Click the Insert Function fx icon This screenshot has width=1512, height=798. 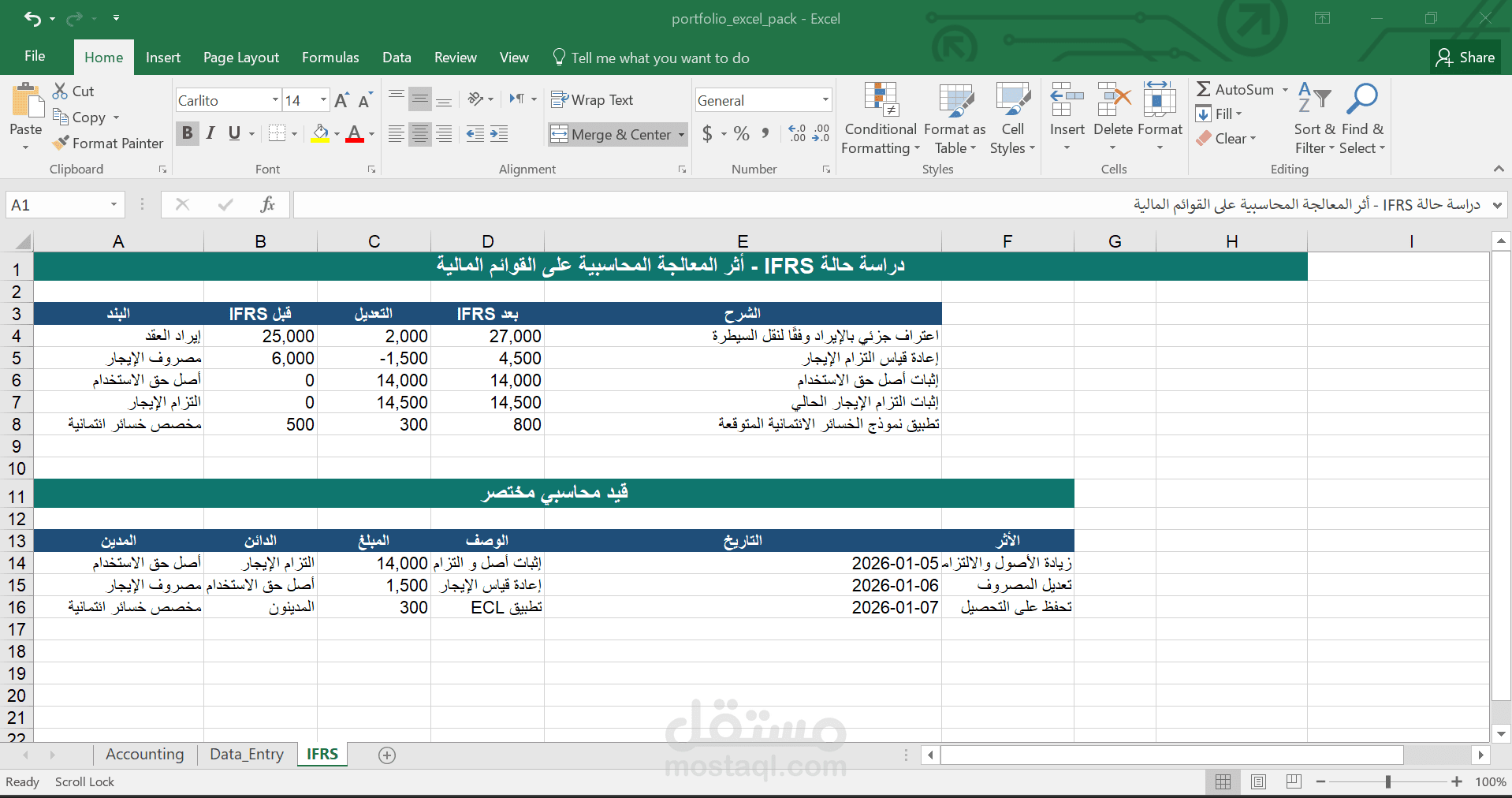267,205
